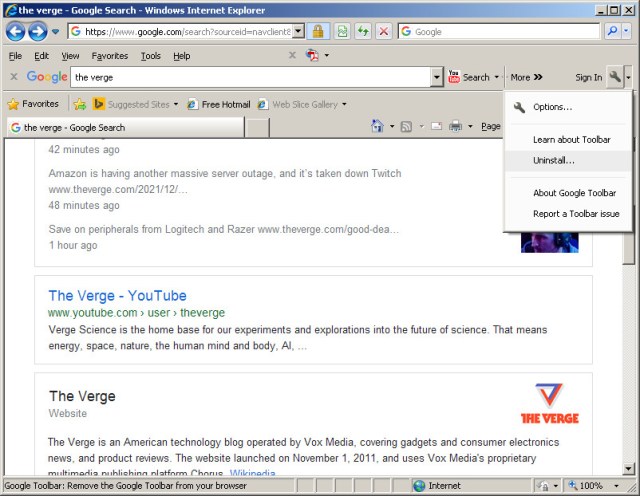
Task: Open the Wikipedia link in Verge description
Action: [252, 473]
